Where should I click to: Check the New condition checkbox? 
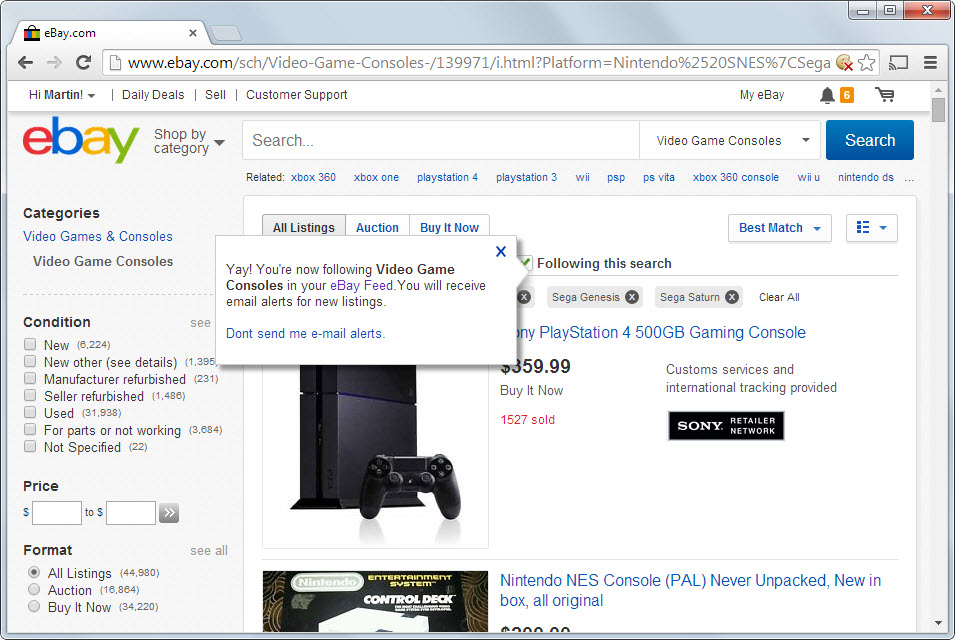click(x=30, y=344)
